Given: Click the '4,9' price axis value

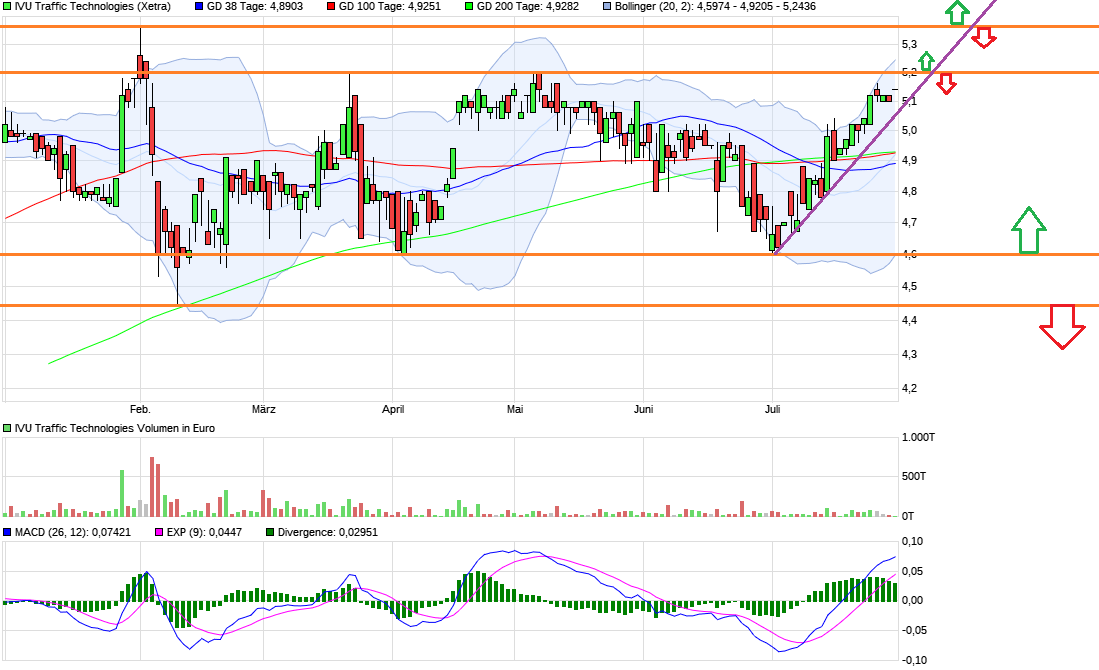Looking at the screenshot, I should pos(909,160).
